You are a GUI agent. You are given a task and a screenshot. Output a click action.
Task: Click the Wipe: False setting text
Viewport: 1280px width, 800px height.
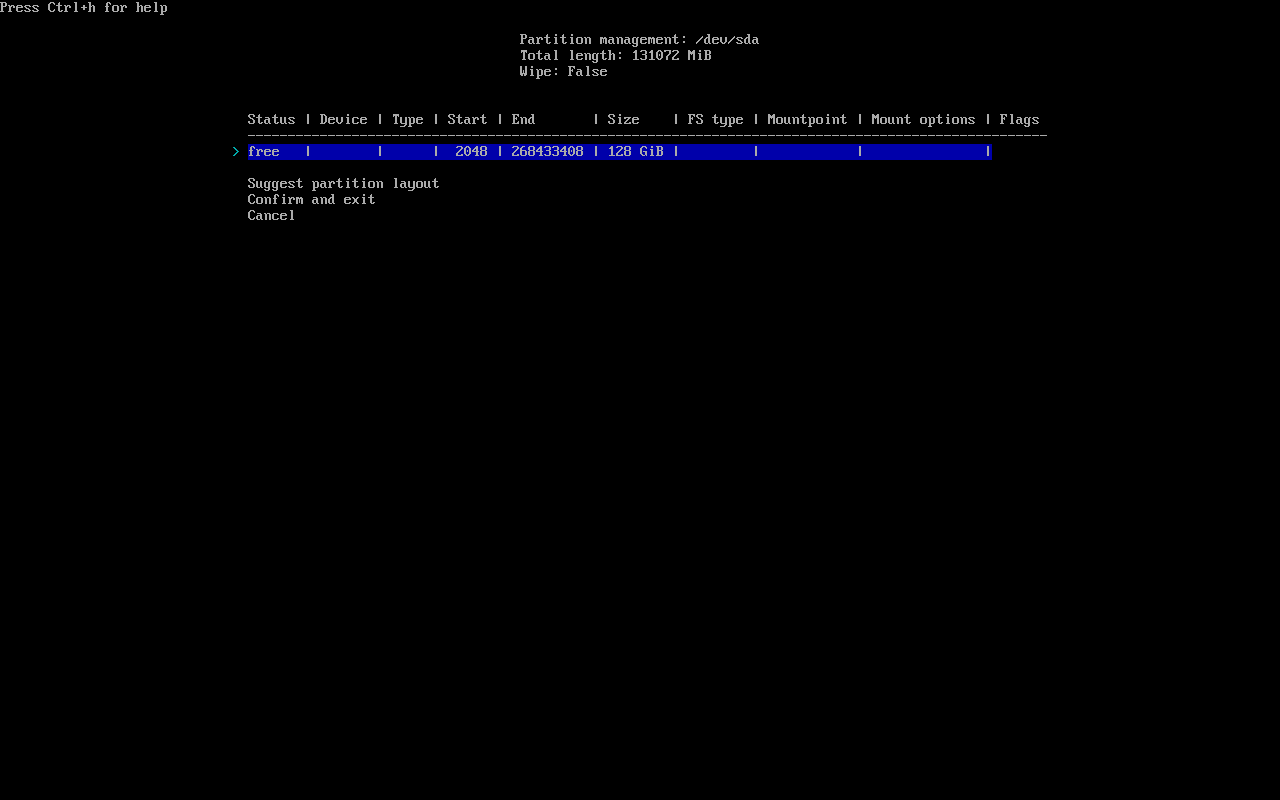click(563, 72)
